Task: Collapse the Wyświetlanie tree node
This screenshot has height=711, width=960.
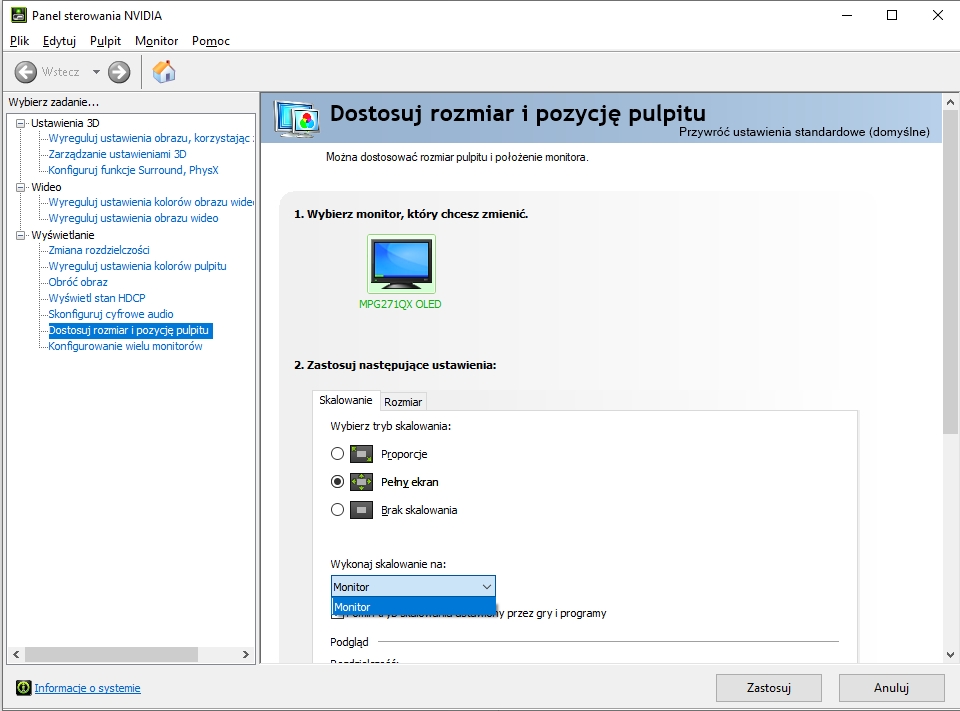Action: (x=21, y=235)
